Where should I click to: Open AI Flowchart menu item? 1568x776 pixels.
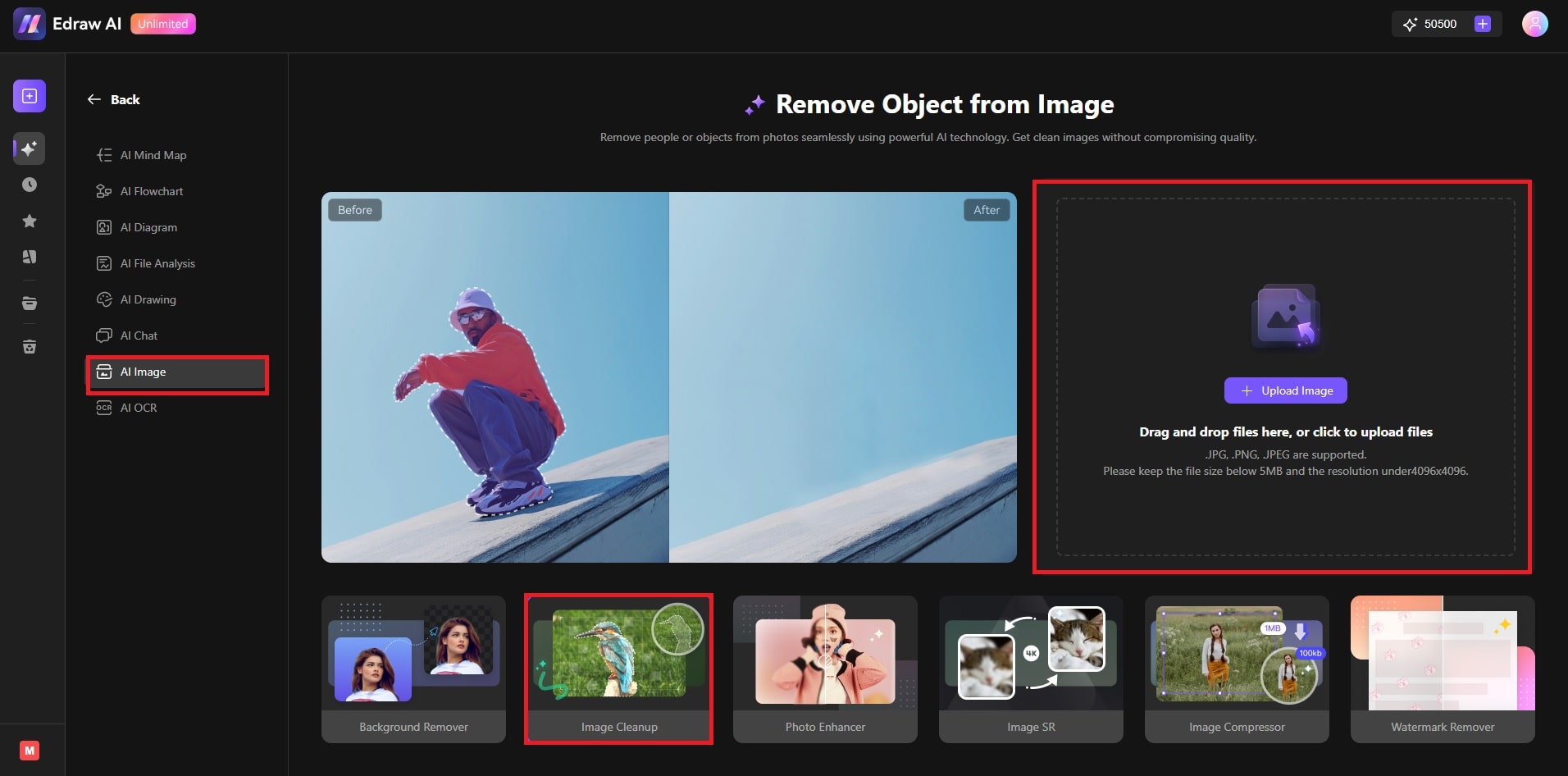[x=176, y=191]
